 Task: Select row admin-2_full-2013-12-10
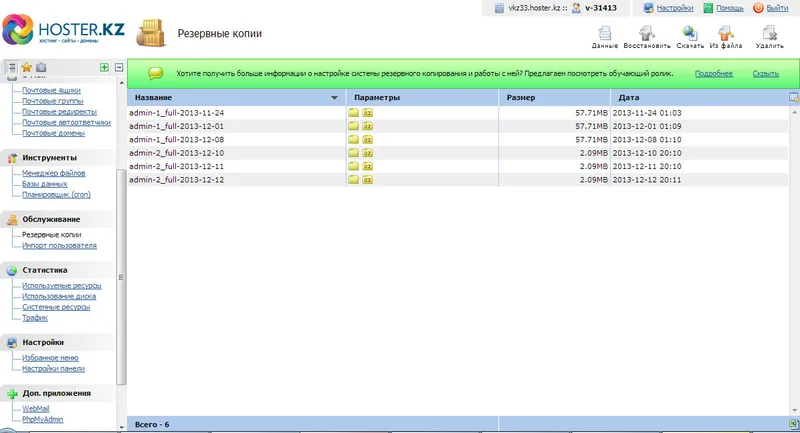tap(458, 153)
